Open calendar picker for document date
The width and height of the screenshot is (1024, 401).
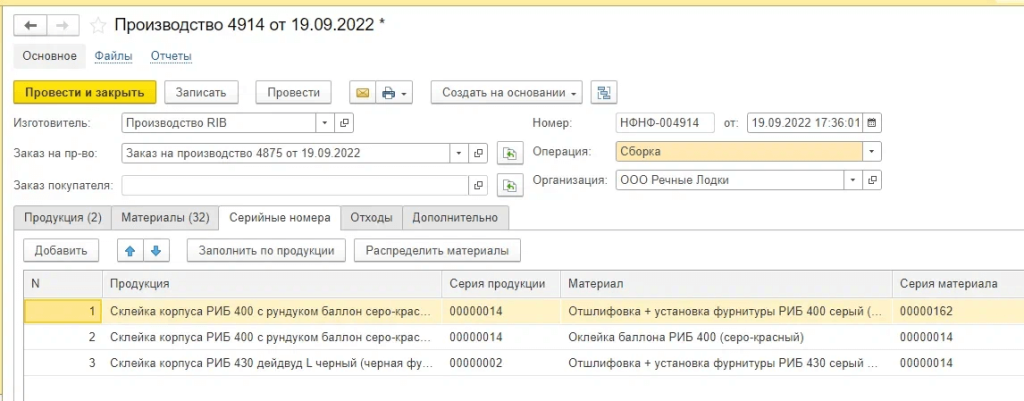pyautogui.click(x=872, y=124)
